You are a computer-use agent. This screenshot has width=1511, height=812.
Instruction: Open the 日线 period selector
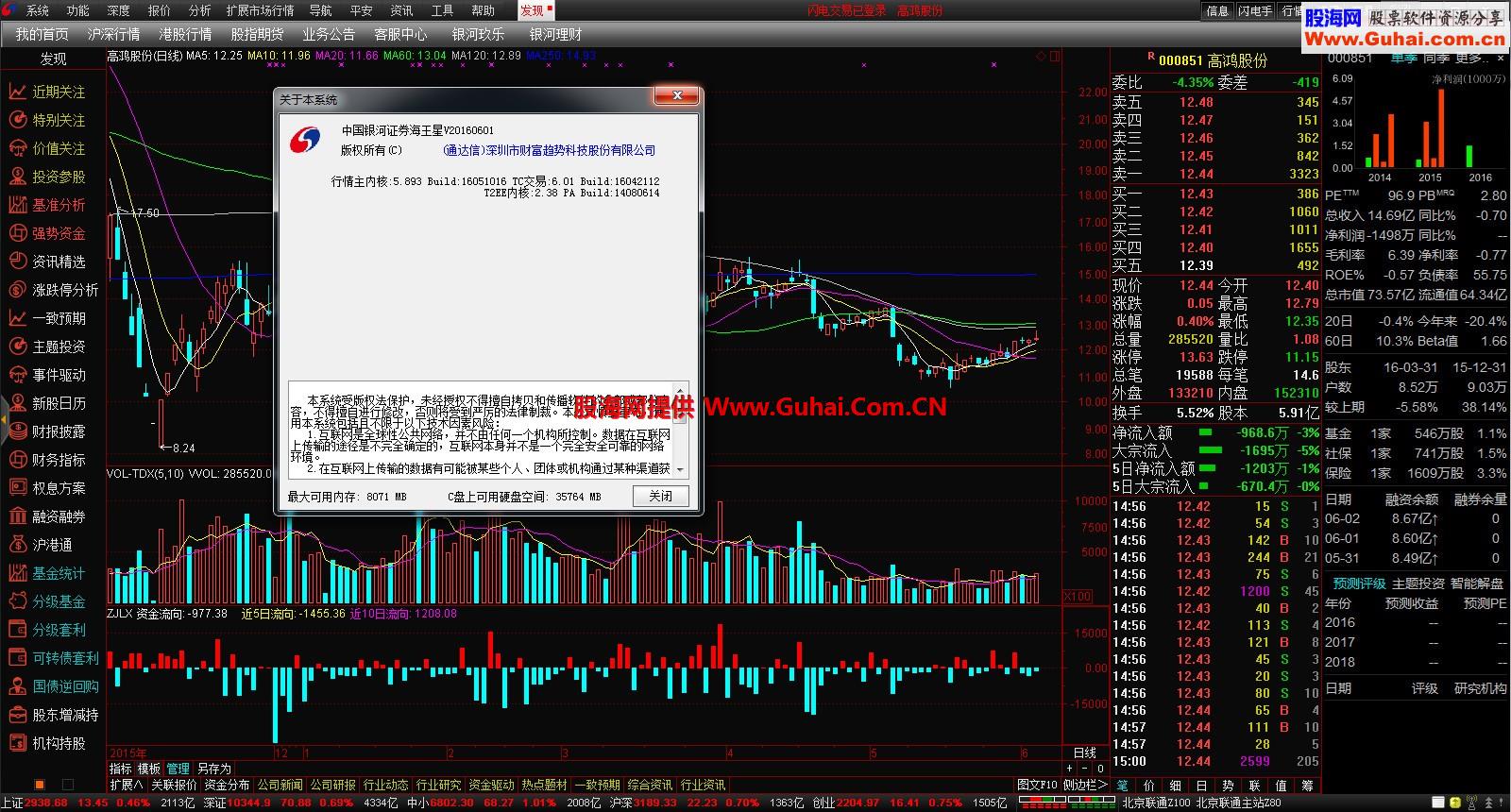[x=1085, y=753]
